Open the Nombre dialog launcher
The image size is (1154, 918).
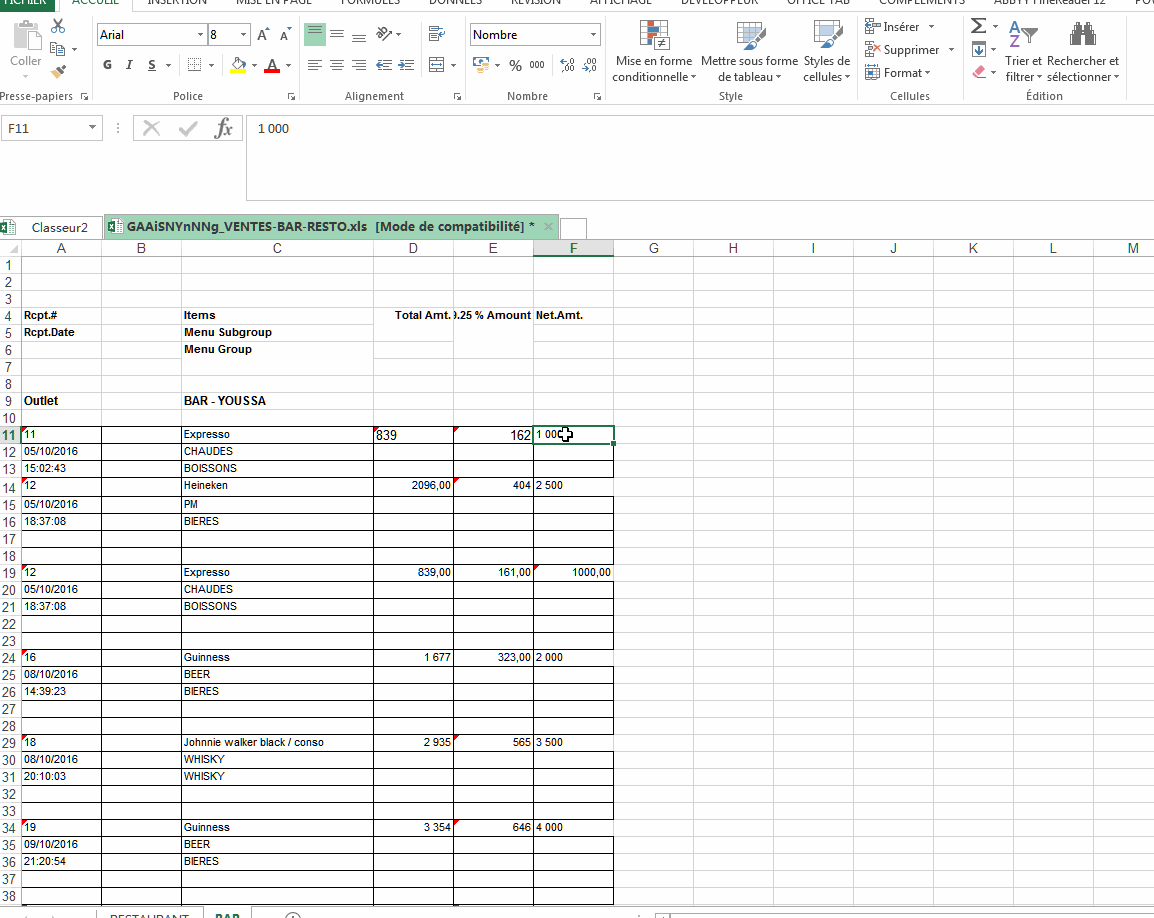[x=597, y=96]
